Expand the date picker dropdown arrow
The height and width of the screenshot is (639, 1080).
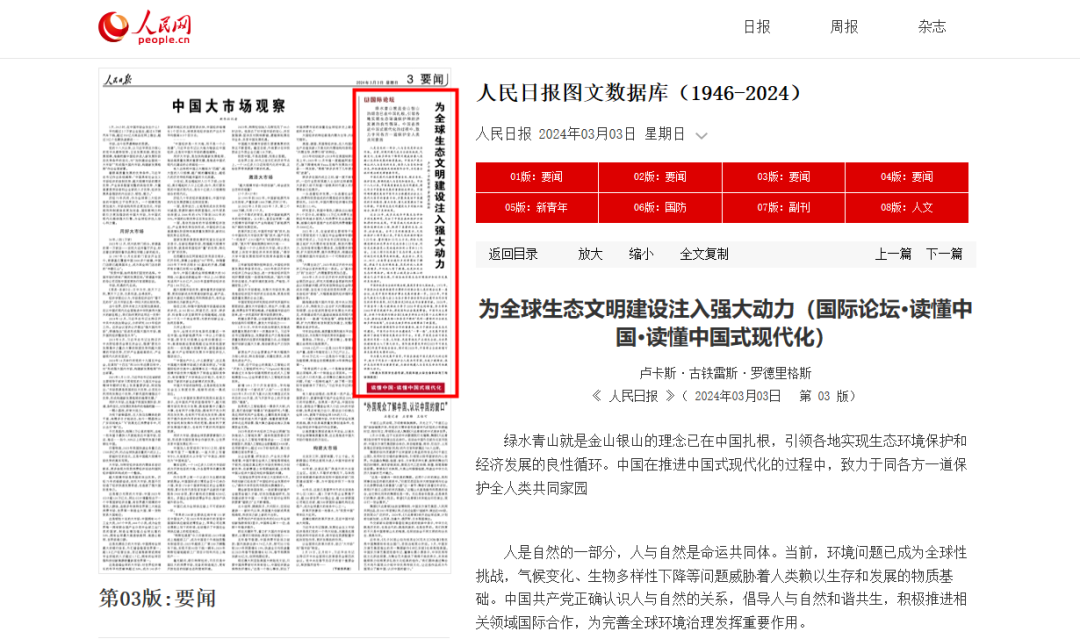coord(701,135)
